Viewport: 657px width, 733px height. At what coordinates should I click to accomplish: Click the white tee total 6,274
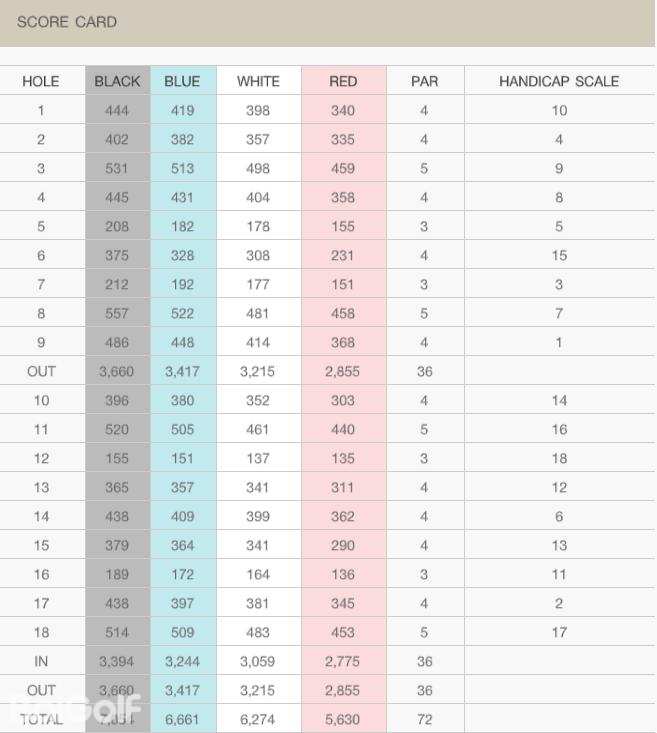258,720
